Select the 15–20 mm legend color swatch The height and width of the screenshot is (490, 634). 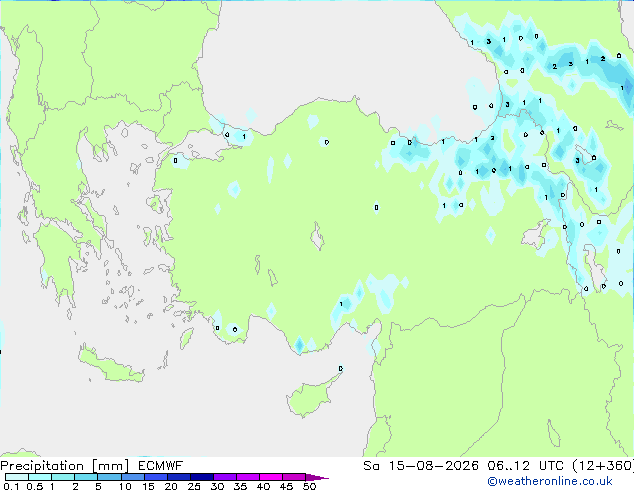tap(155, 477)
